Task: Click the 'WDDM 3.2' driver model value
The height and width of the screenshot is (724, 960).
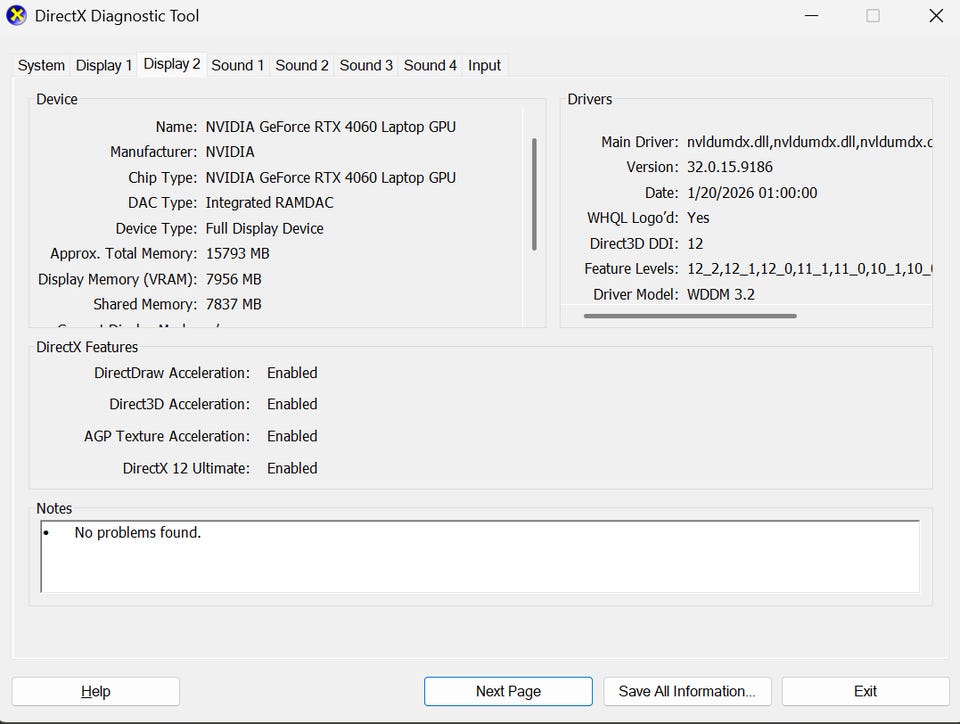Action: 721,294
